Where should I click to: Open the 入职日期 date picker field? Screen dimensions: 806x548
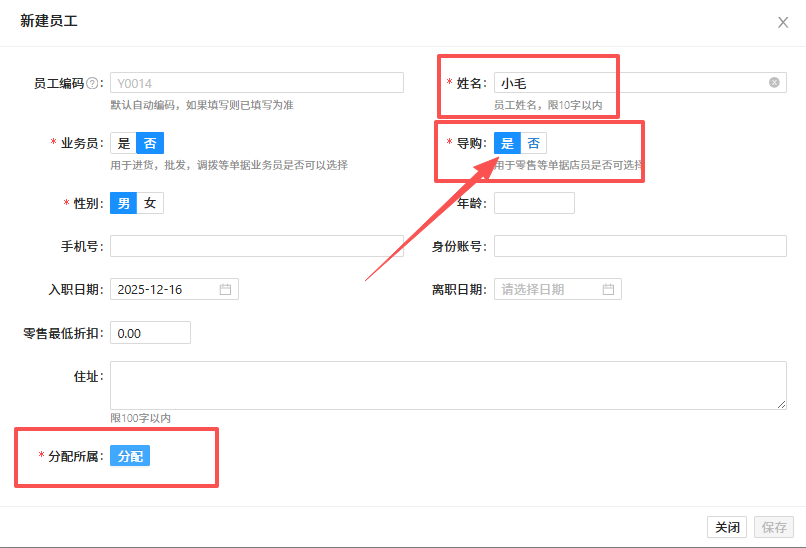[x=165, y=289]
